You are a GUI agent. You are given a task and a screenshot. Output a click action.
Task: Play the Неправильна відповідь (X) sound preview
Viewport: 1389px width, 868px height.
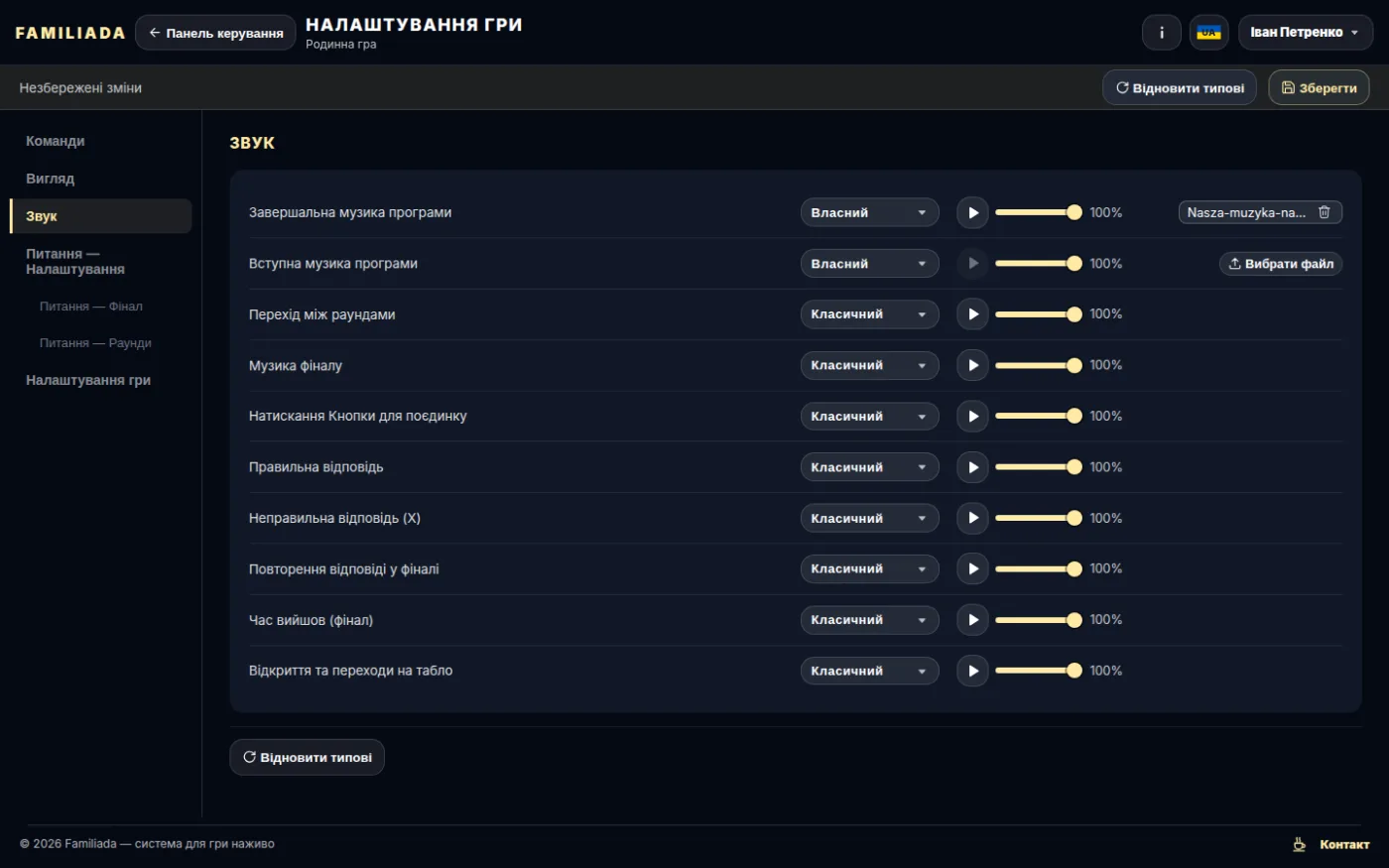(972, 518)
